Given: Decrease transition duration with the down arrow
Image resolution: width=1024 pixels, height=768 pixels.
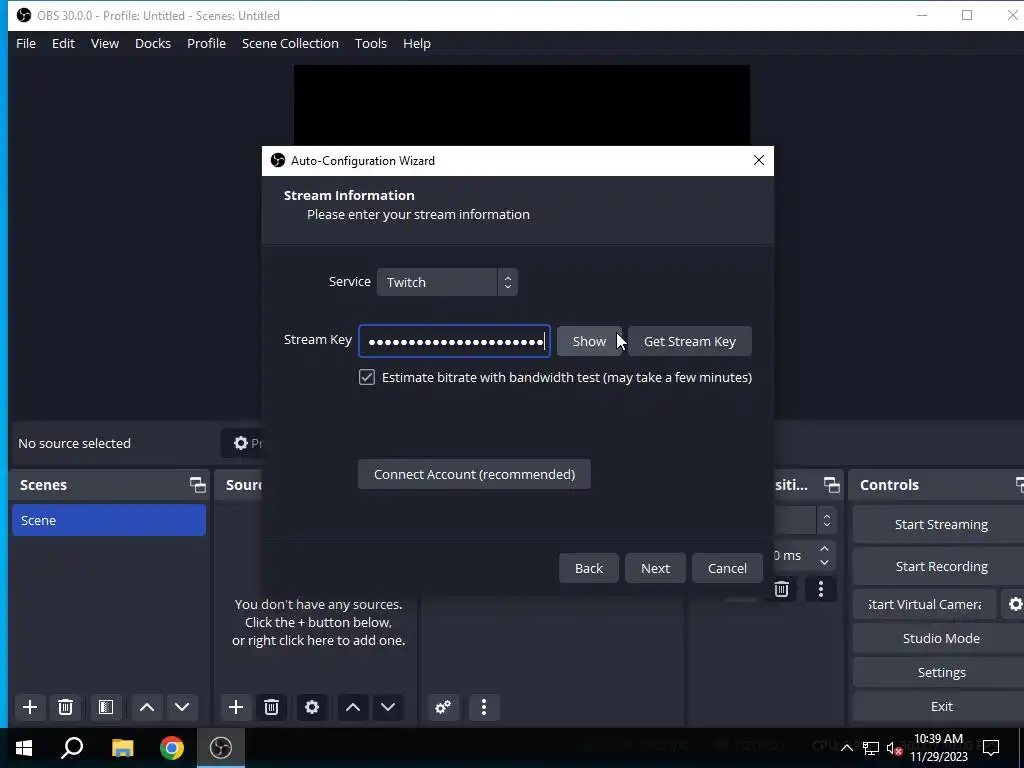Looking at the screenshot, I should [824, 562].
